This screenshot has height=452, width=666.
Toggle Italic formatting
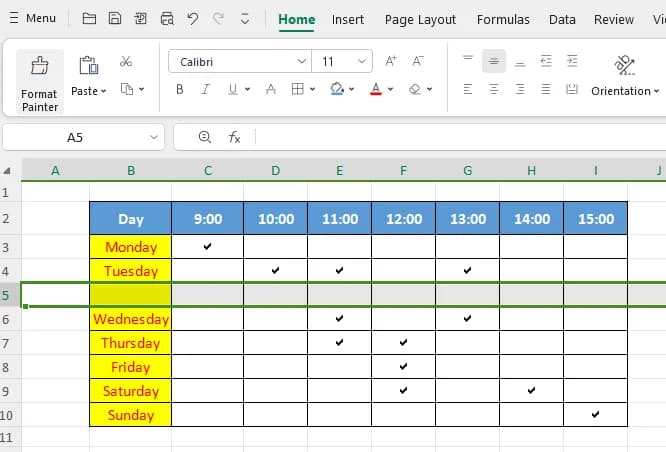[x=206, y=90]
